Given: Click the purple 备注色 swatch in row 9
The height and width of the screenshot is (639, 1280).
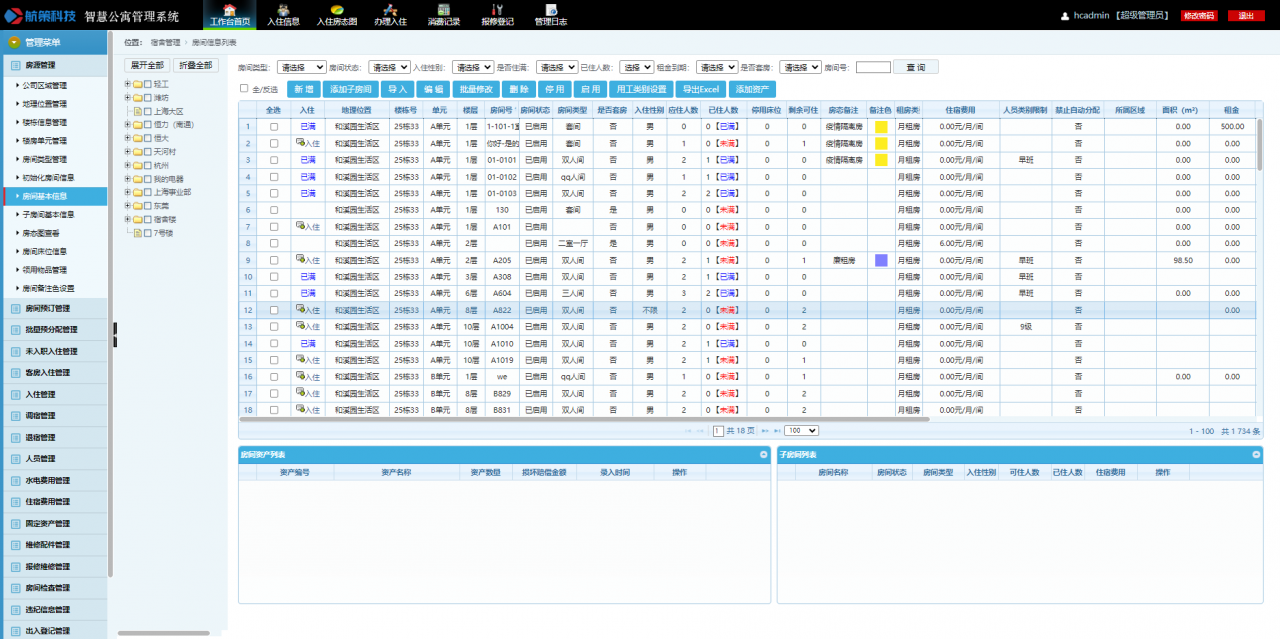Looking at the screenshot, I should coord(881,260).
